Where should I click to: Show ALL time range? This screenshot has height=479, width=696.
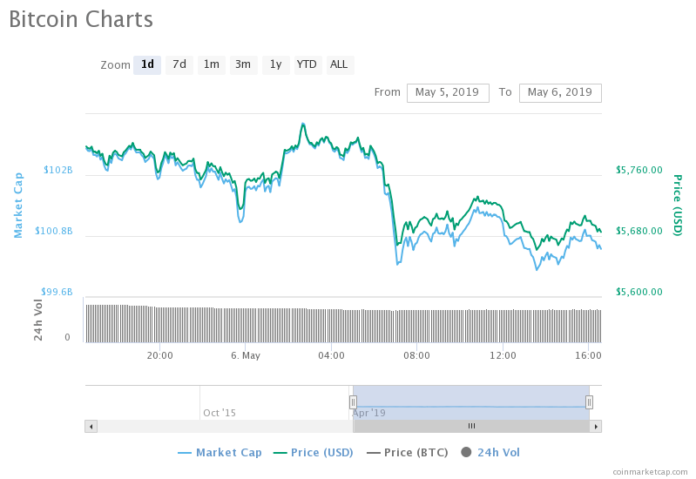[339, 65]
